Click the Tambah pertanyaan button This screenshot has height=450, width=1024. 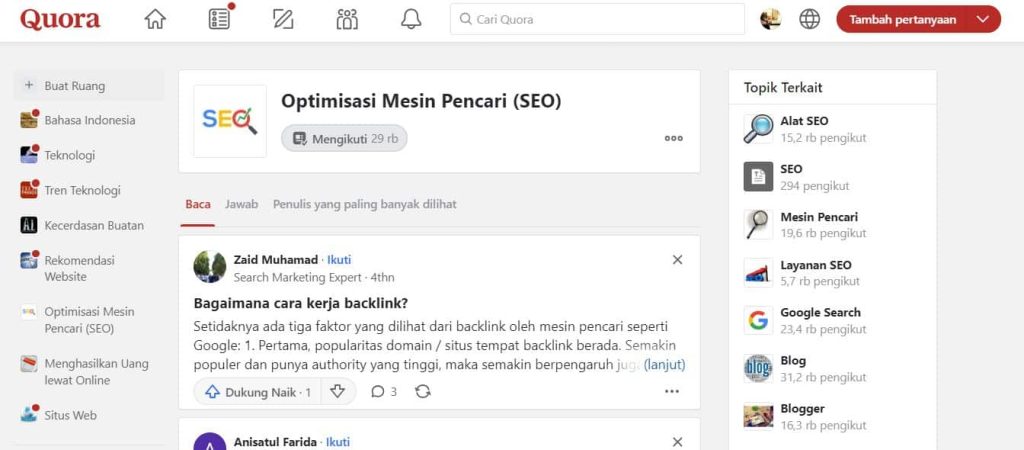click(903, 20)
